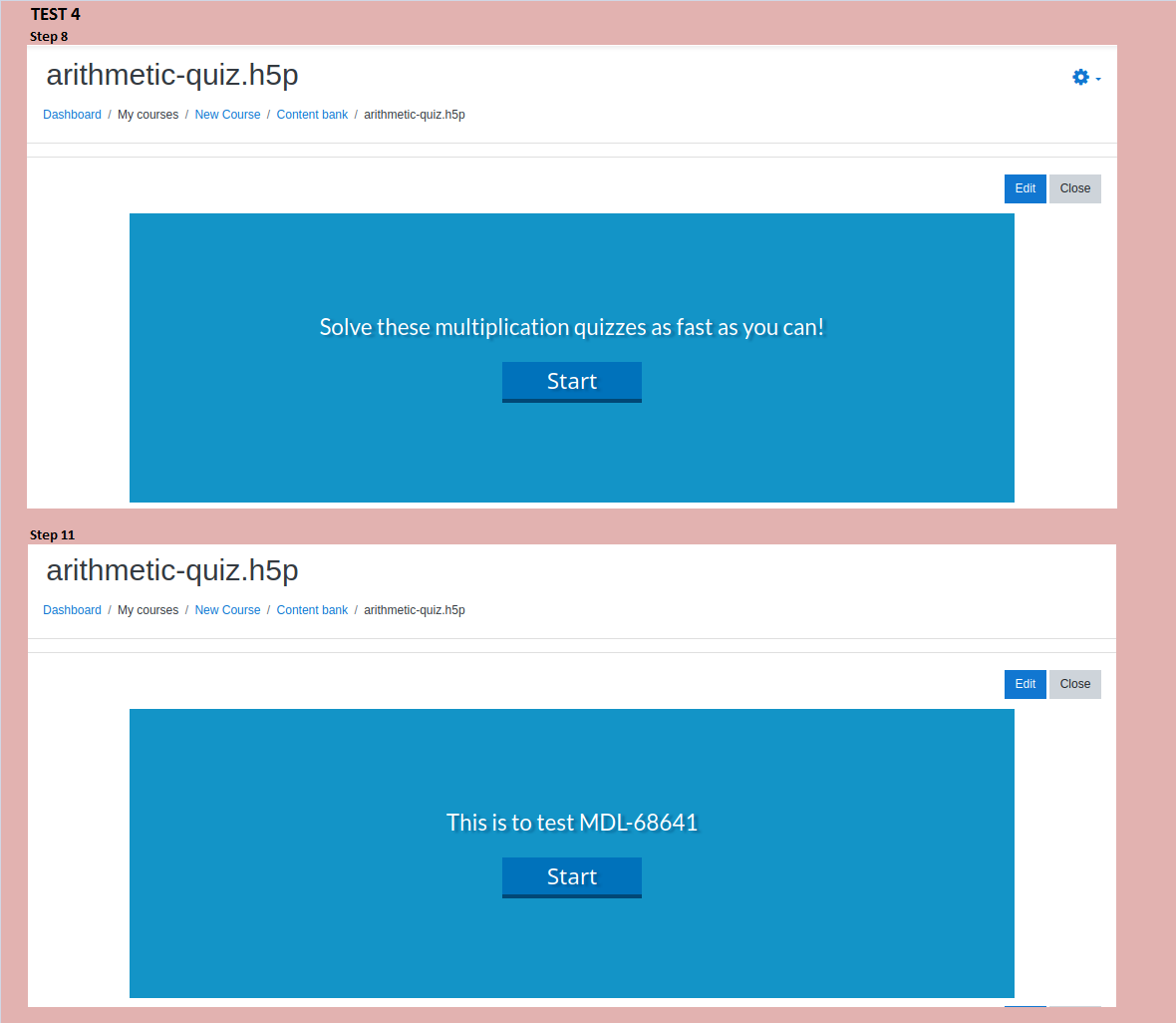This screenshot has height=1023, width=1176.
Task: Start the multiplication quiz in Step 8
Action: [571, 382]
